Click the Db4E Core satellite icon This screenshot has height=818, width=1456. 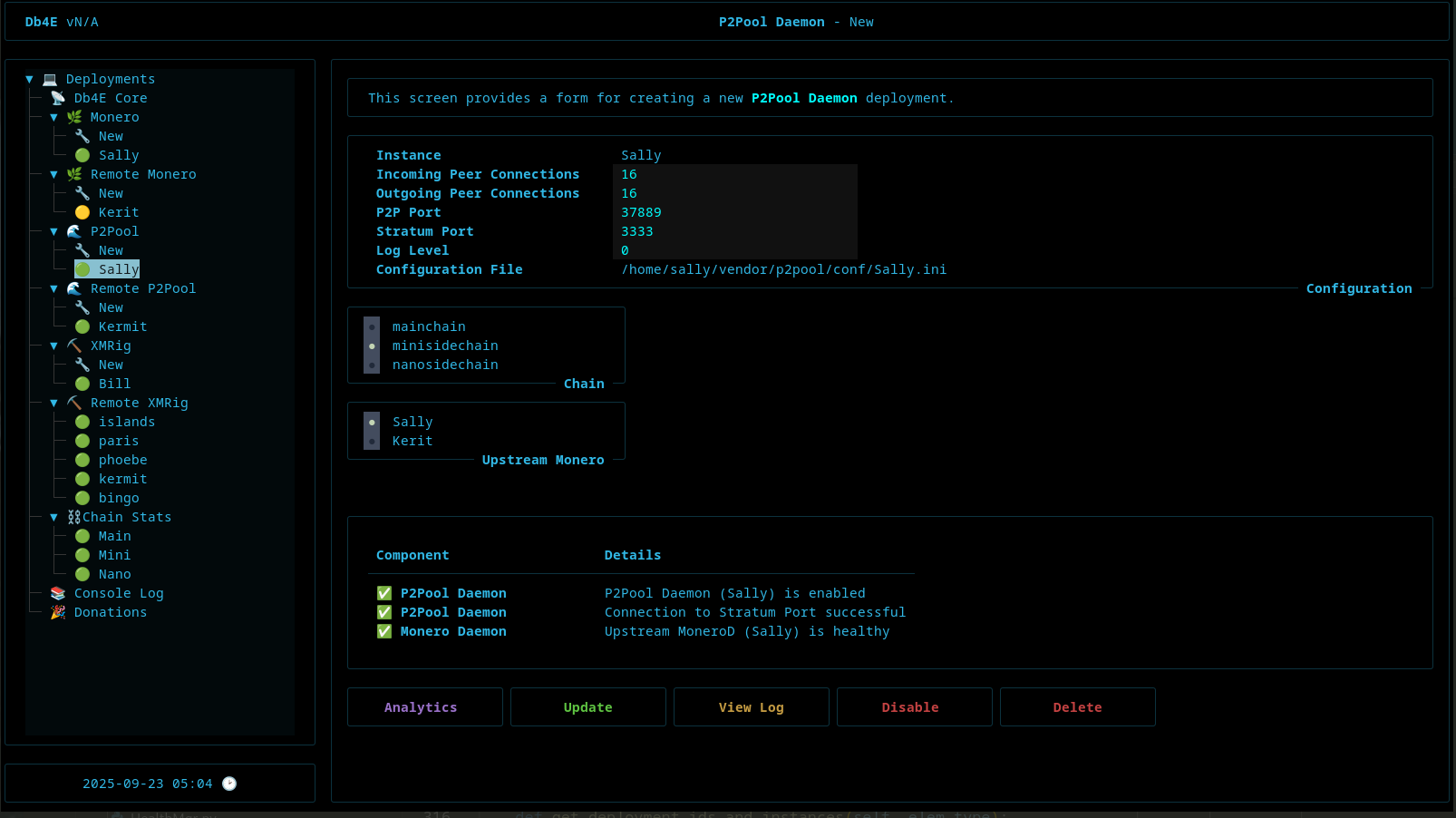58,98
